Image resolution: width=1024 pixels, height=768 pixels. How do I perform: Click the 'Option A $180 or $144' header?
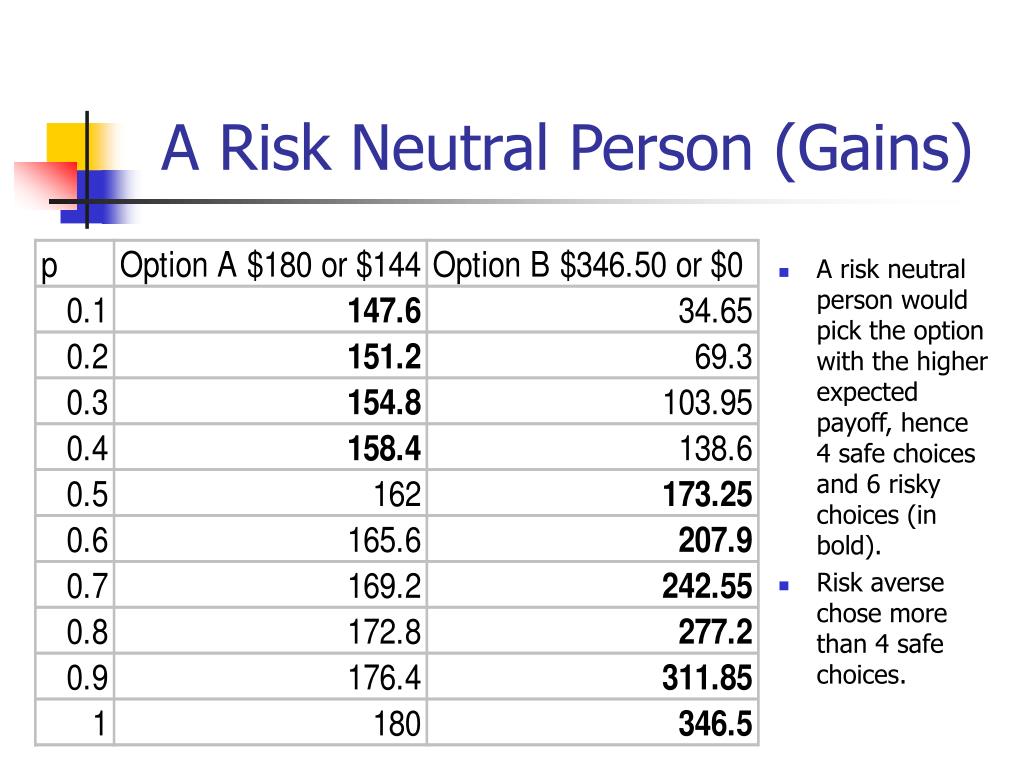click(270, 264)
